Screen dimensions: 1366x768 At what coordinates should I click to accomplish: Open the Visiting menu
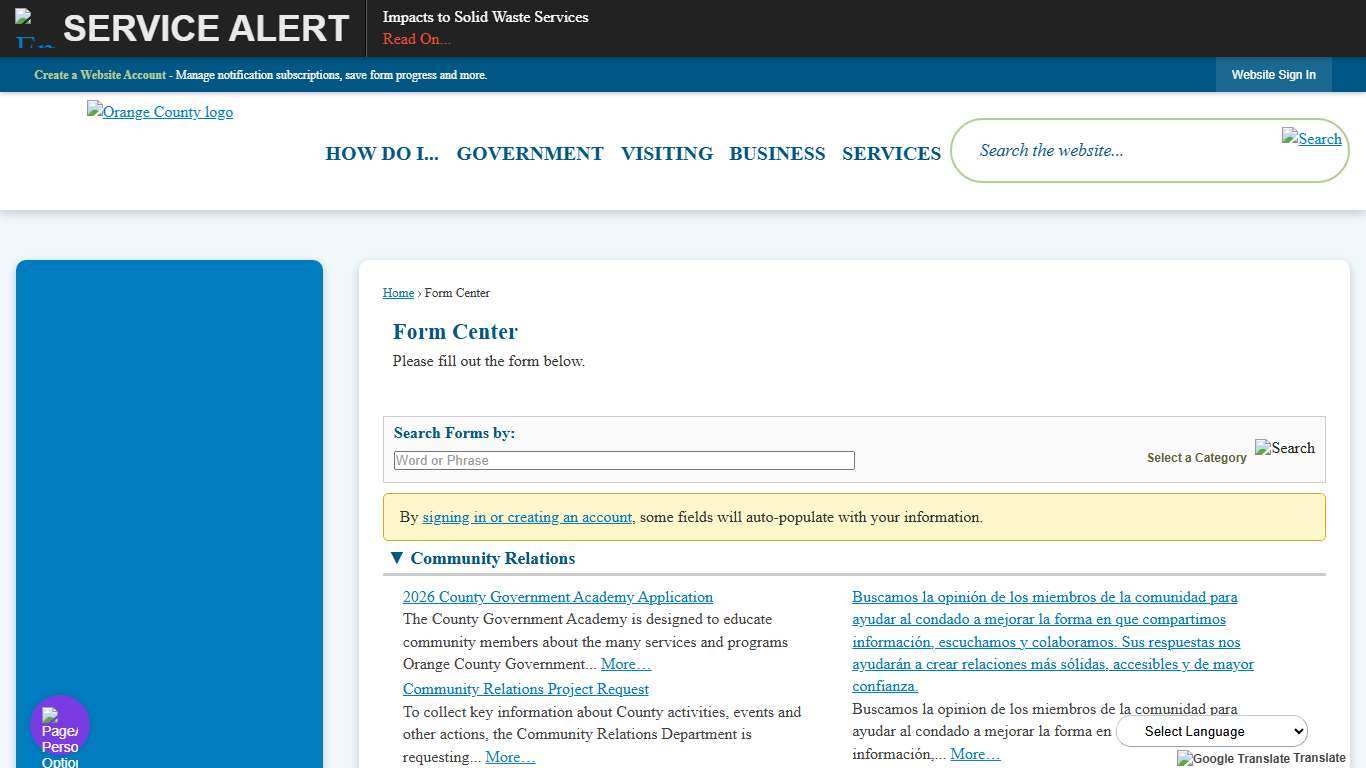pyautogui.click(x=667, y=153)
